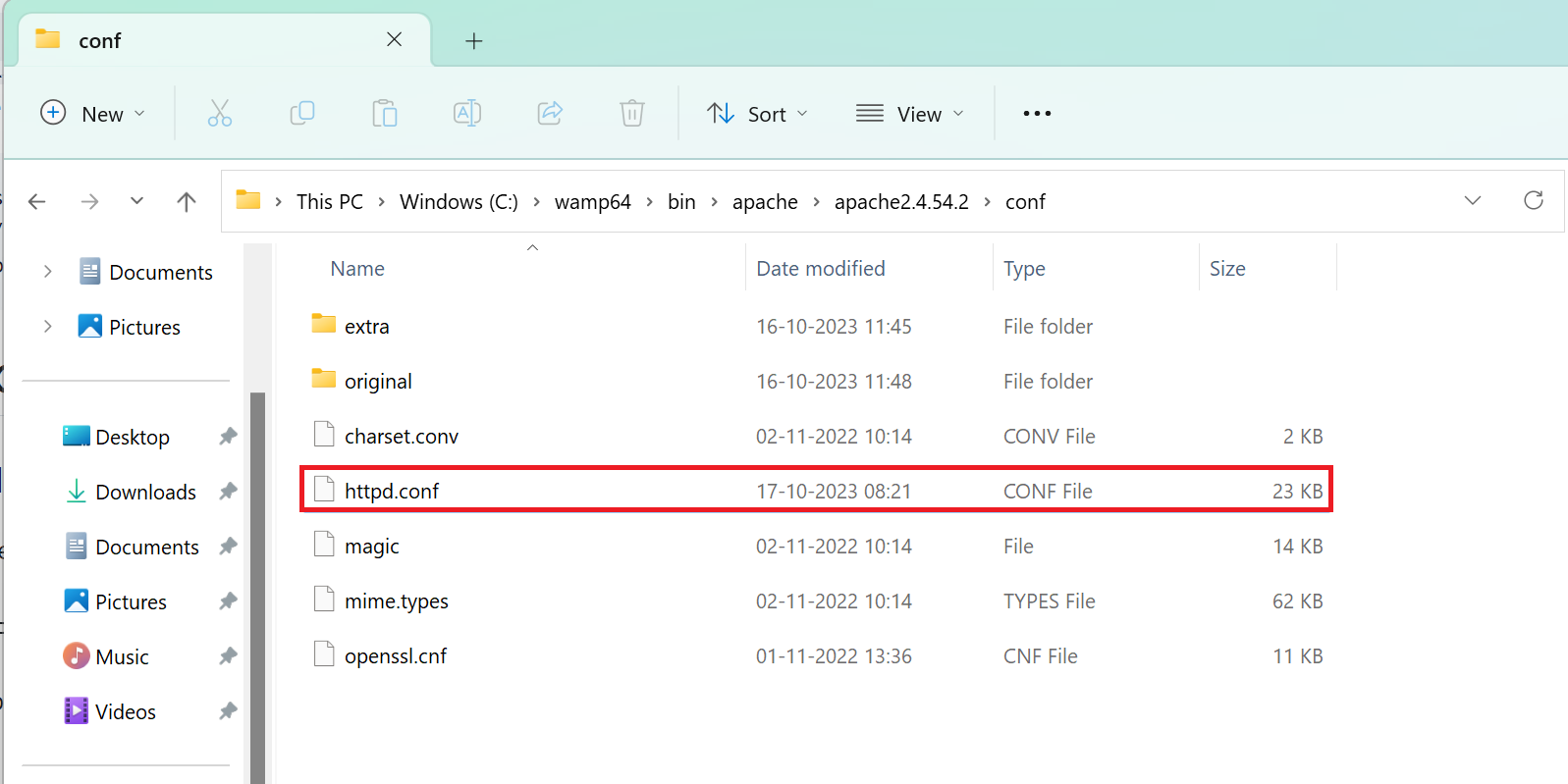
Task: Click the navigation pane scrollbar
Action: 257,588
